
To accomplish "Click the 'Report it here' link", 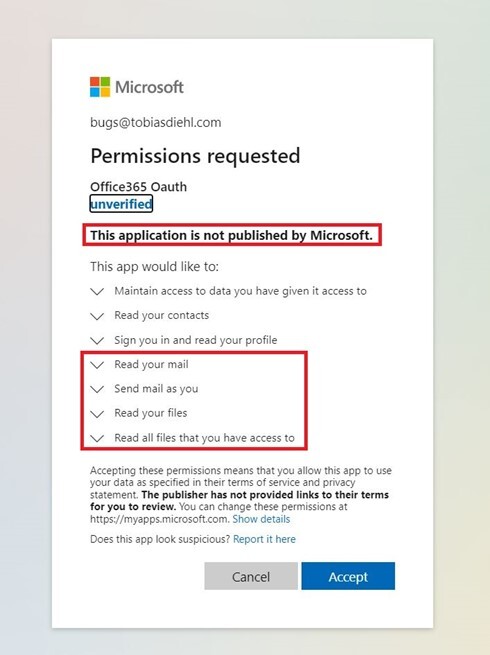I will point(264,539).
